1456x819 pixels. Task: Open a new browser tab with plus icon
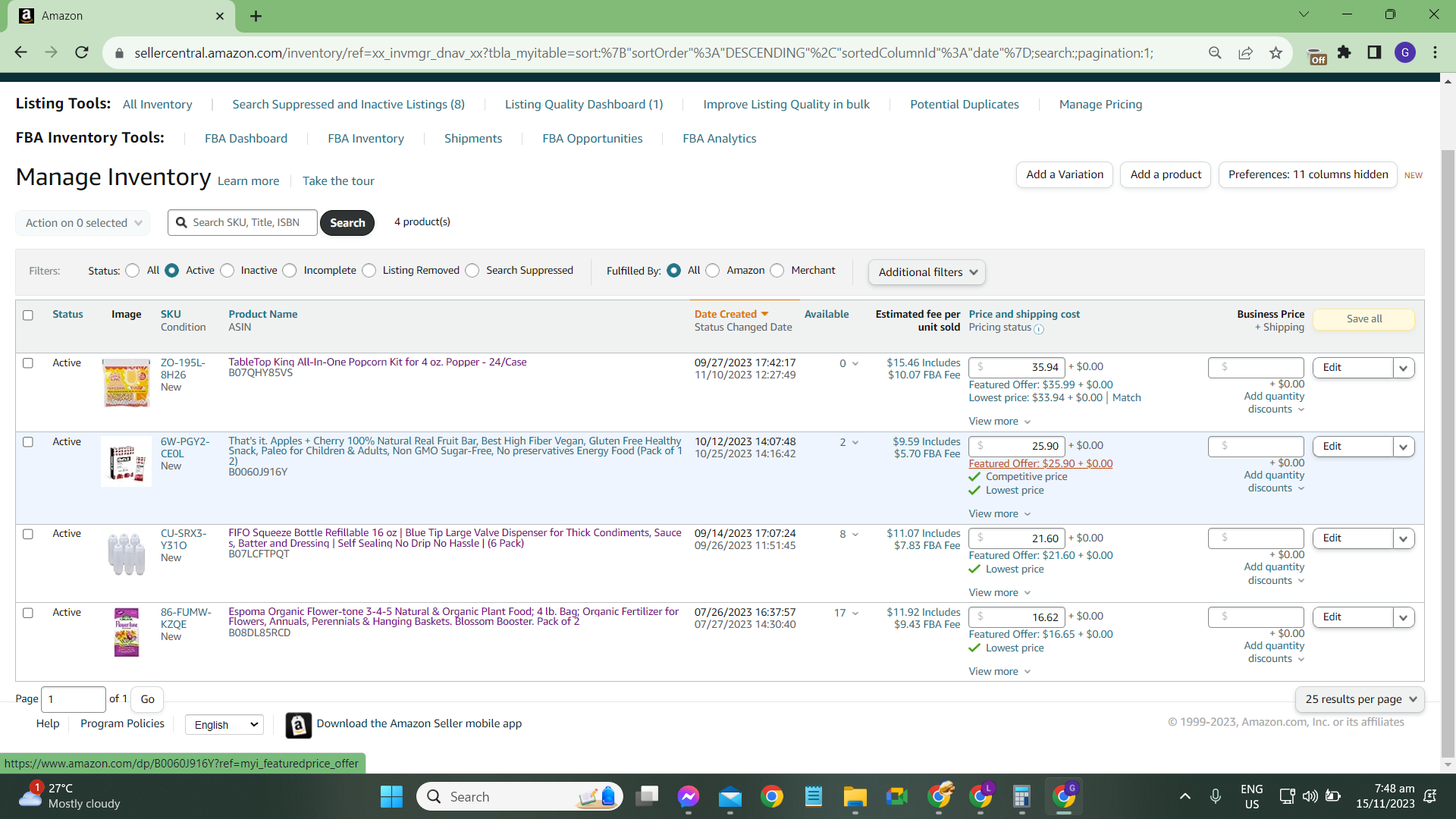point(256,16)
